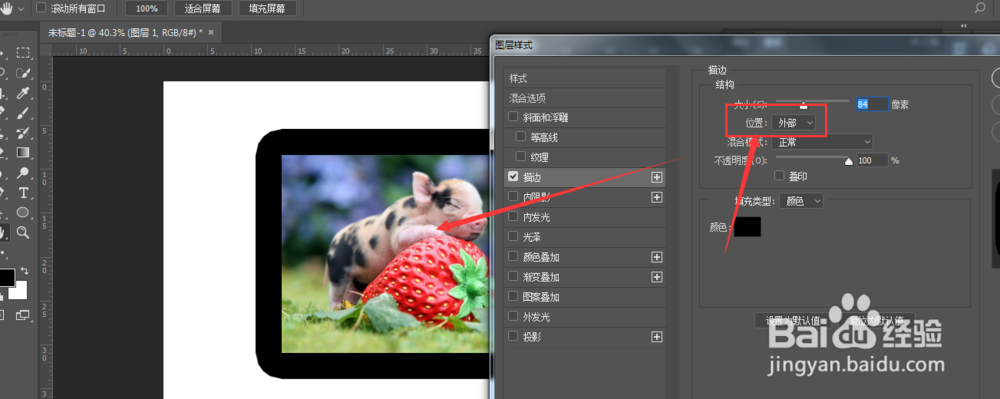Swap foreground and background colors
This screenshot has width=1000, height=399.
pyautogui.click(x=24, y=271)
